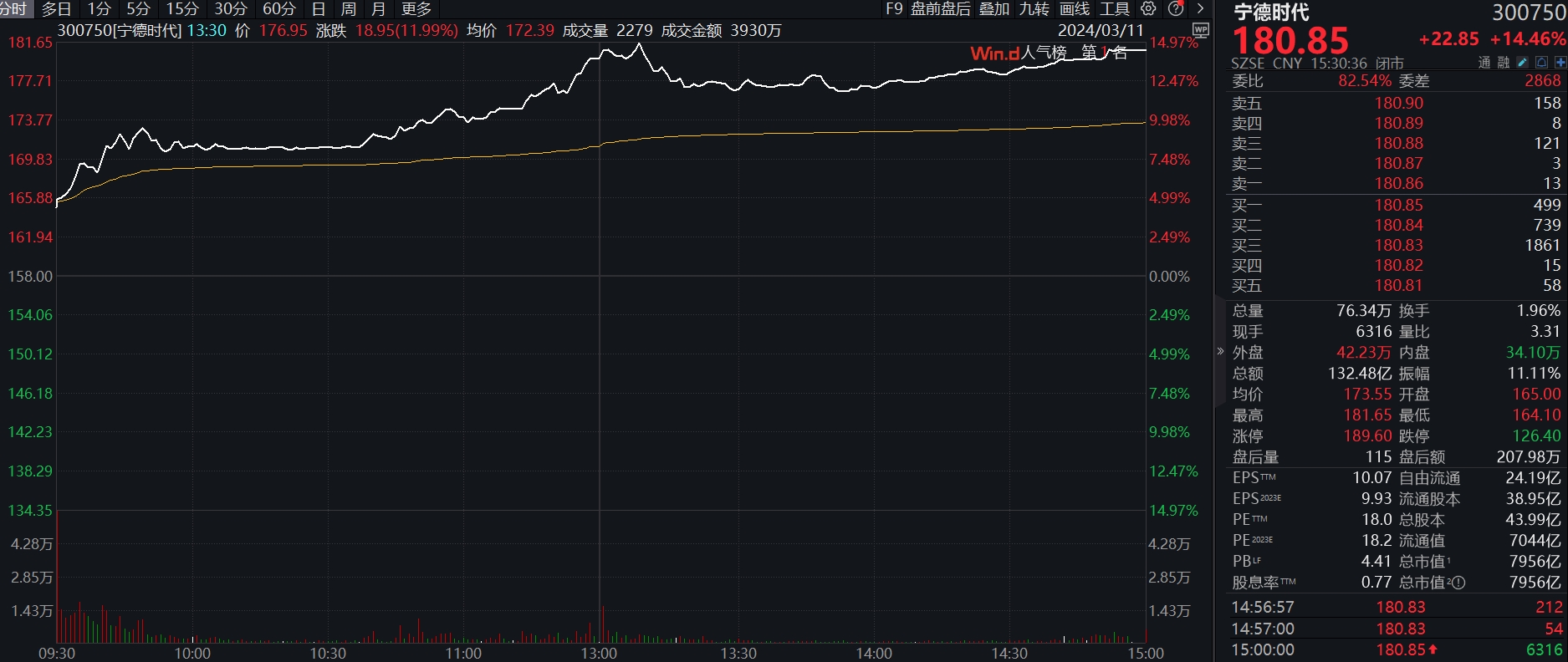Click the 总量 value 76.34万

[x=1364, y=310]
